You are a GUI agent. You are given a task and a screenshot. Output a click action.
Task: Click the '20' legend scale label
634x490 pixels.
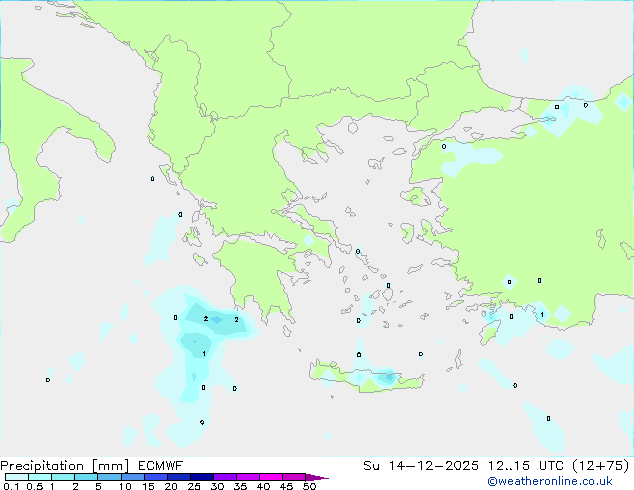(171, 486)
